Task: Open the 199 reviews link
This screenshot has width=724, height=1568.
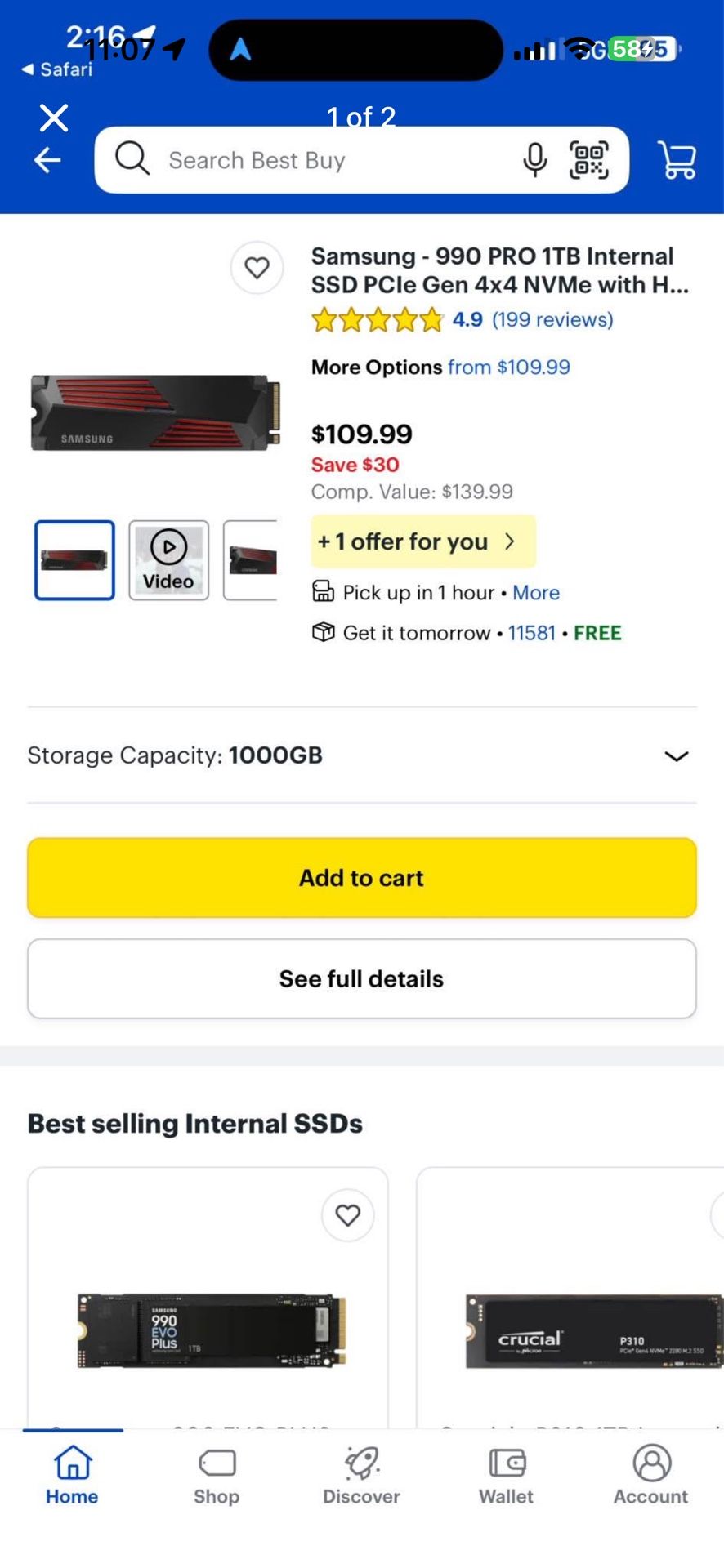Action: 552,319
